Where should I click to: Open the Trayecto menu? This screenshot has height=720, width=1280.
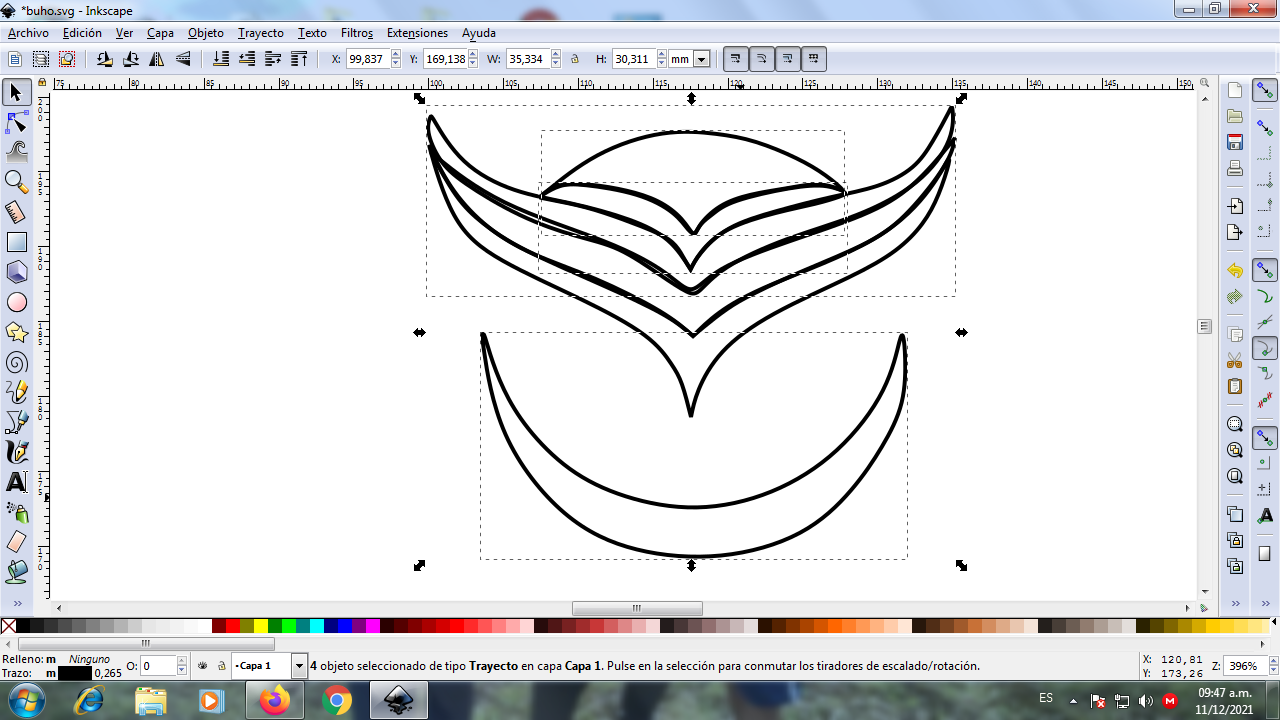pyautogui.click(x=261, y=33)
